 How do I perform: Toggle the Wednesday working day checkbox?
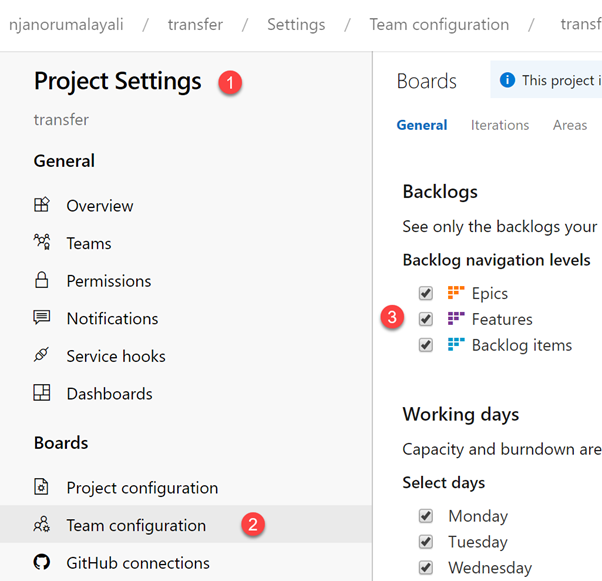425,568
